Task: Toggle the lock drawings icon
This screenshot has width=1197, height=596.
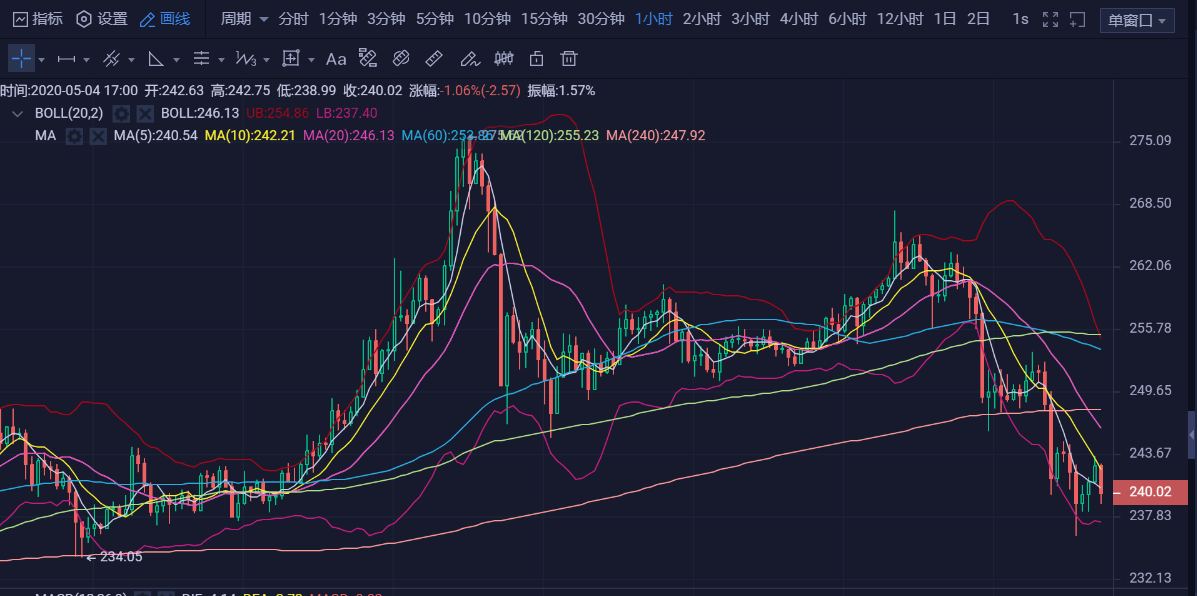Action: click(x=537, y=58)
